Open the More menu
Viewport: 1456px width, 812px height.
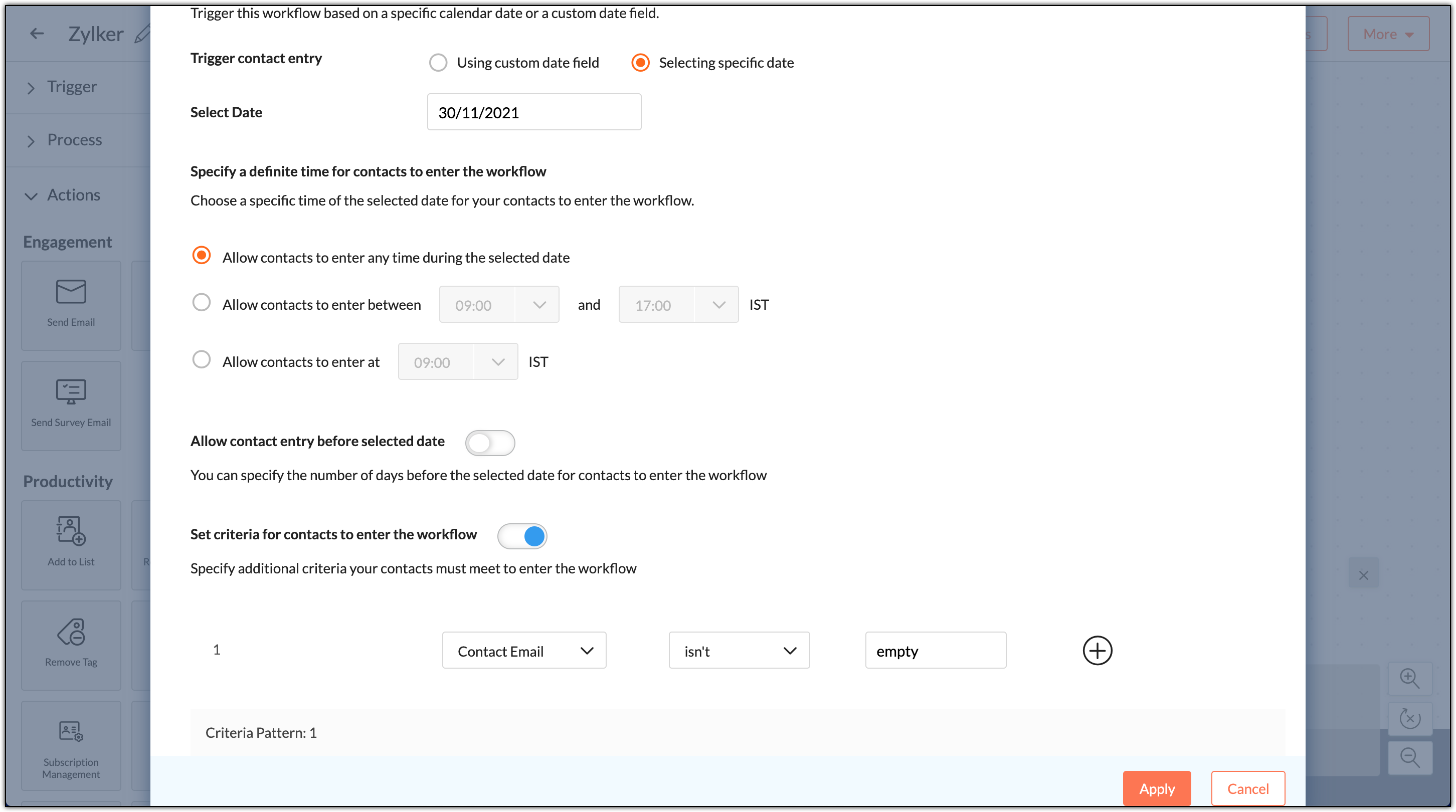point(1388,35)
